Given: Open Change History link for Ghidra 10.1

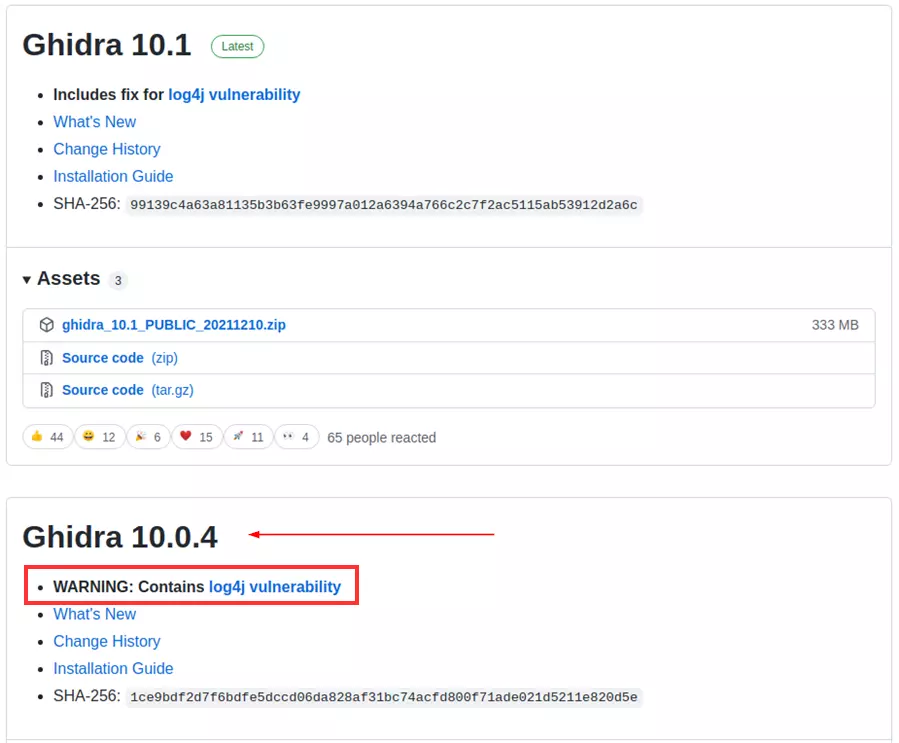Looking at the screenshot, I should [107, 149].
